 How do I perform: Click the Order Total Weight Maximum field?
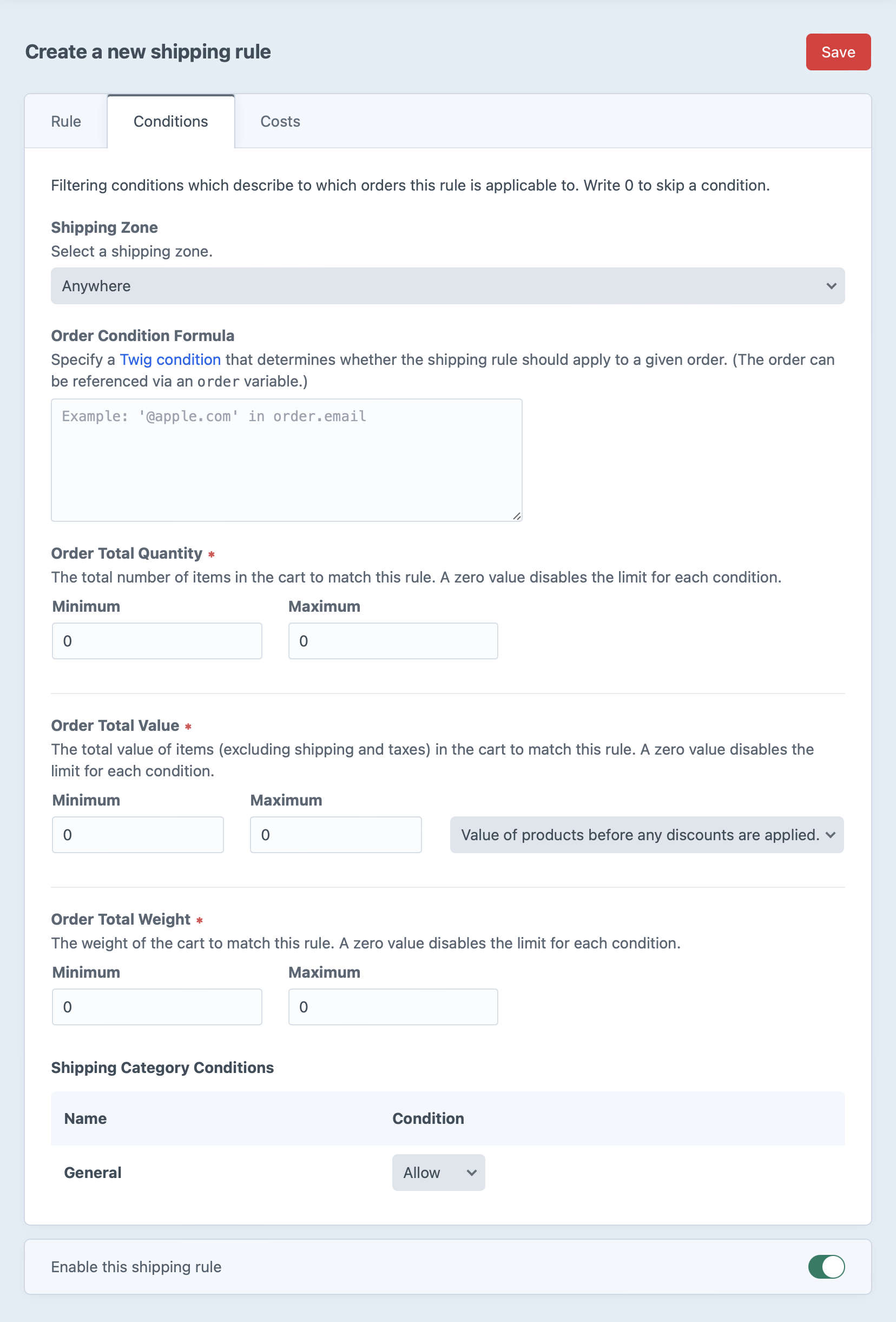393,1006
